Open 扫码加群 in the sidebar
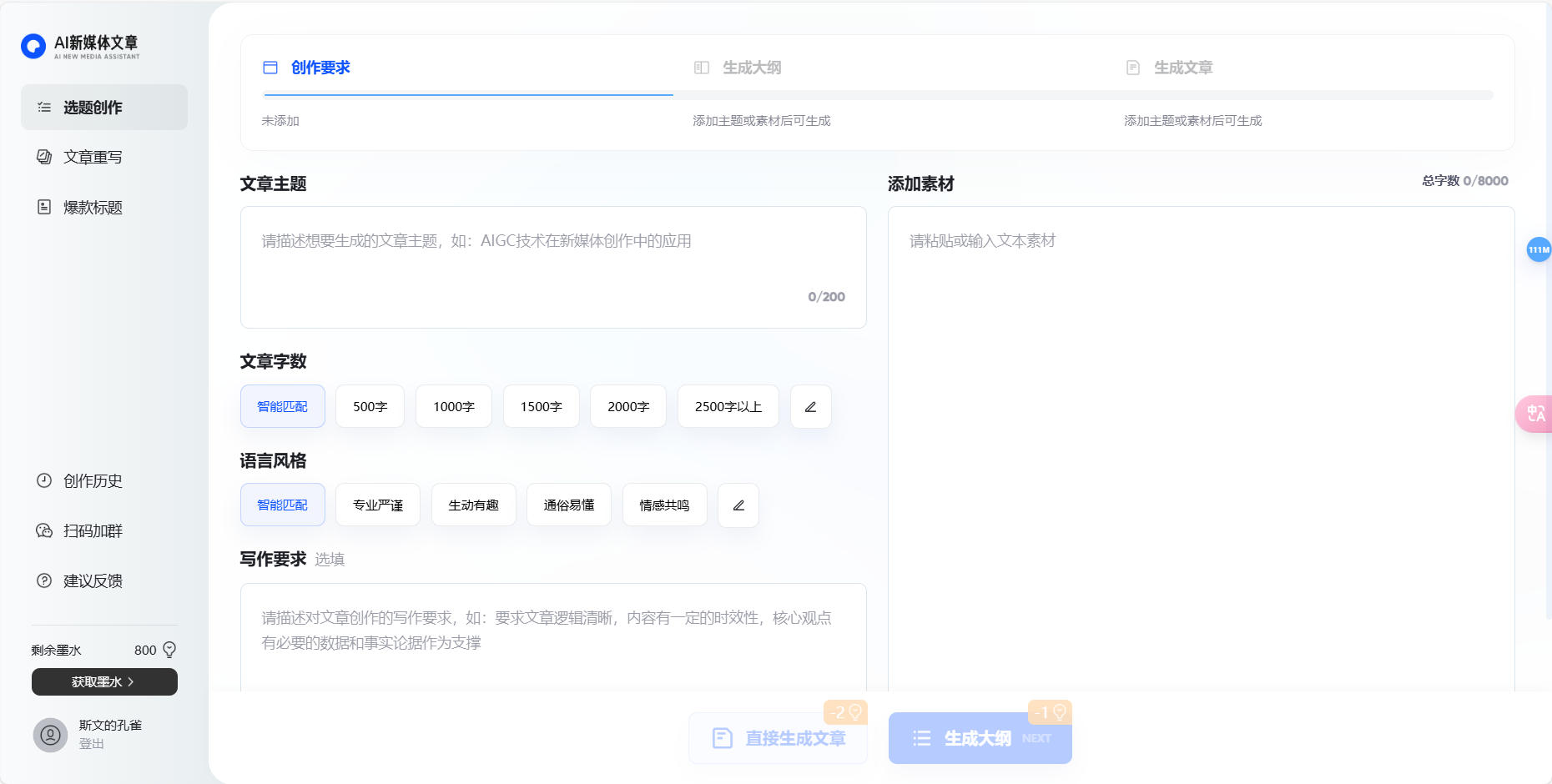1552x784 pixels. pos(91,530)
